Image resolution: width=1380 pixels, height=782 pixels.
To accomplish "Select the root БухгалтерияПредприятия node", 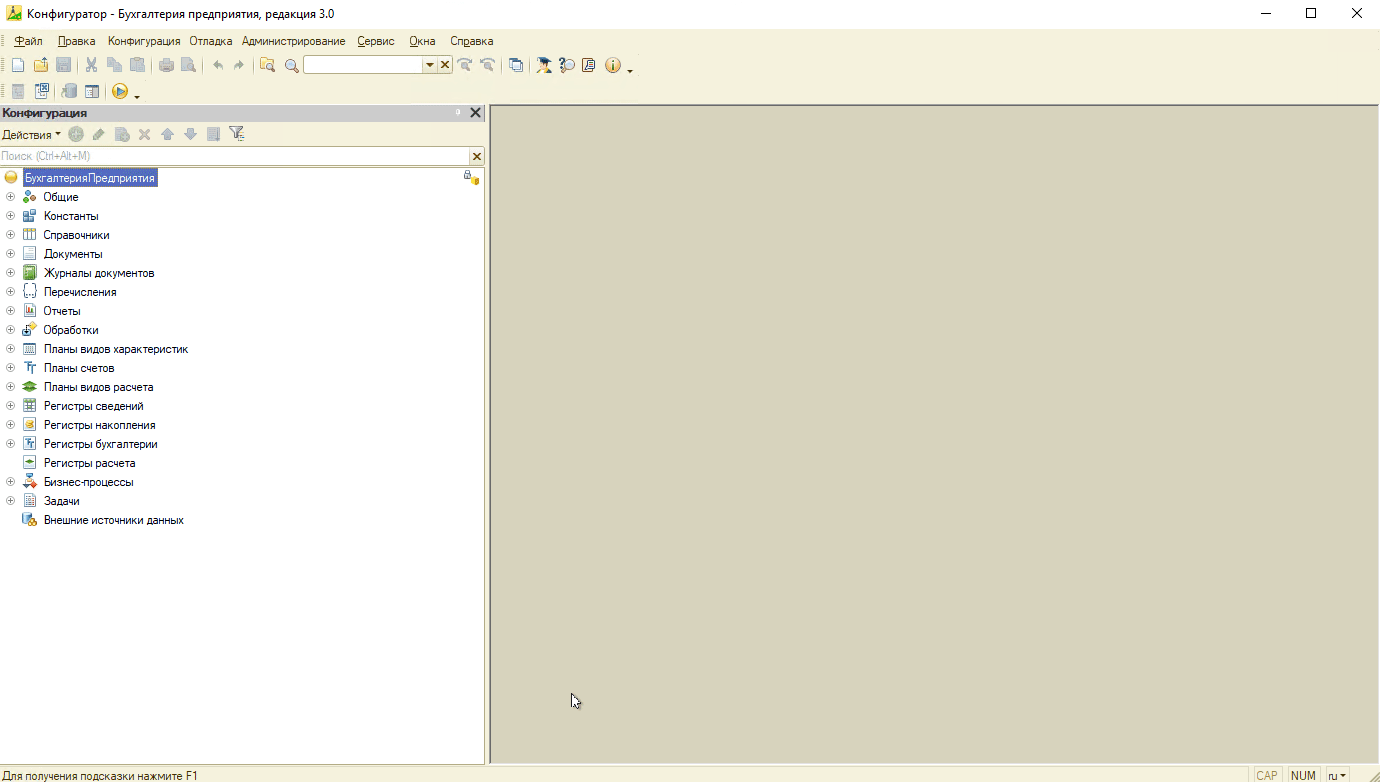I will coord(90,178).
